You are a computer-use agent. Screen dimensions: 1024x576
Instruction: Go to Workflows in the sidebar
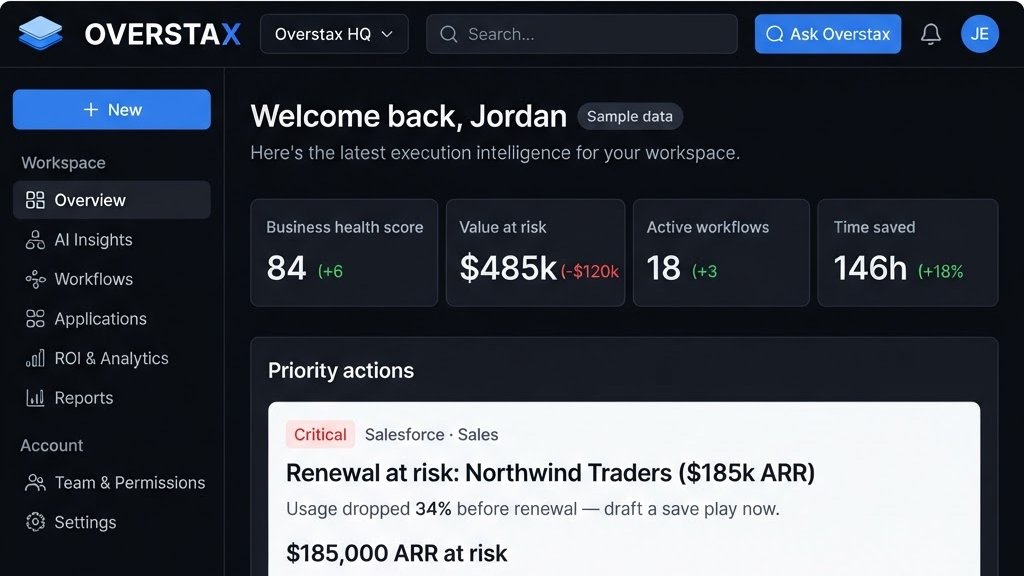(112, 279)
